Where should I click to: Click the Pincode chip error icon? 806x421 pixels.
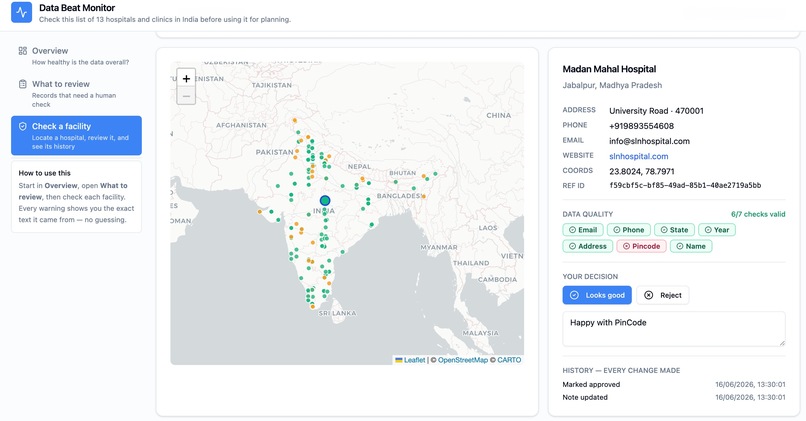pyautogui.click(x=626, y=246)
